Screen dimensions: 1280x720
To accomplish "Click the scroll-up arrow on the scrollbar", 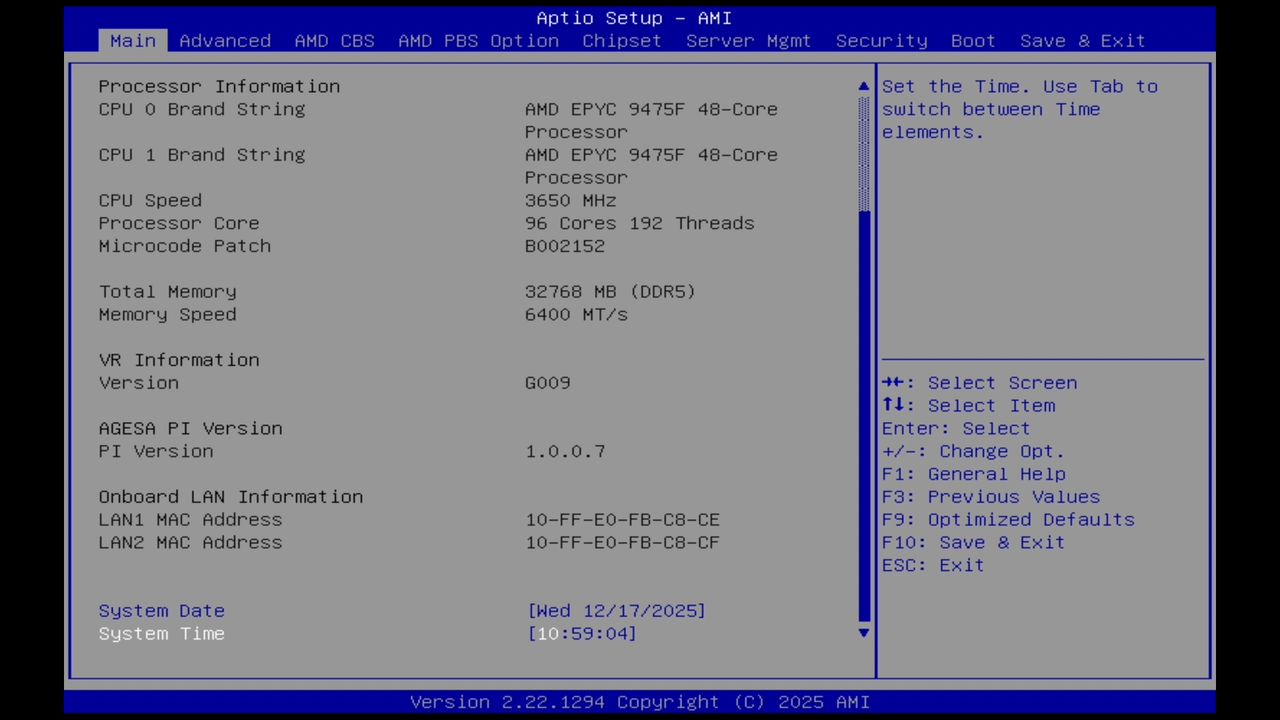I will (863, 86).
